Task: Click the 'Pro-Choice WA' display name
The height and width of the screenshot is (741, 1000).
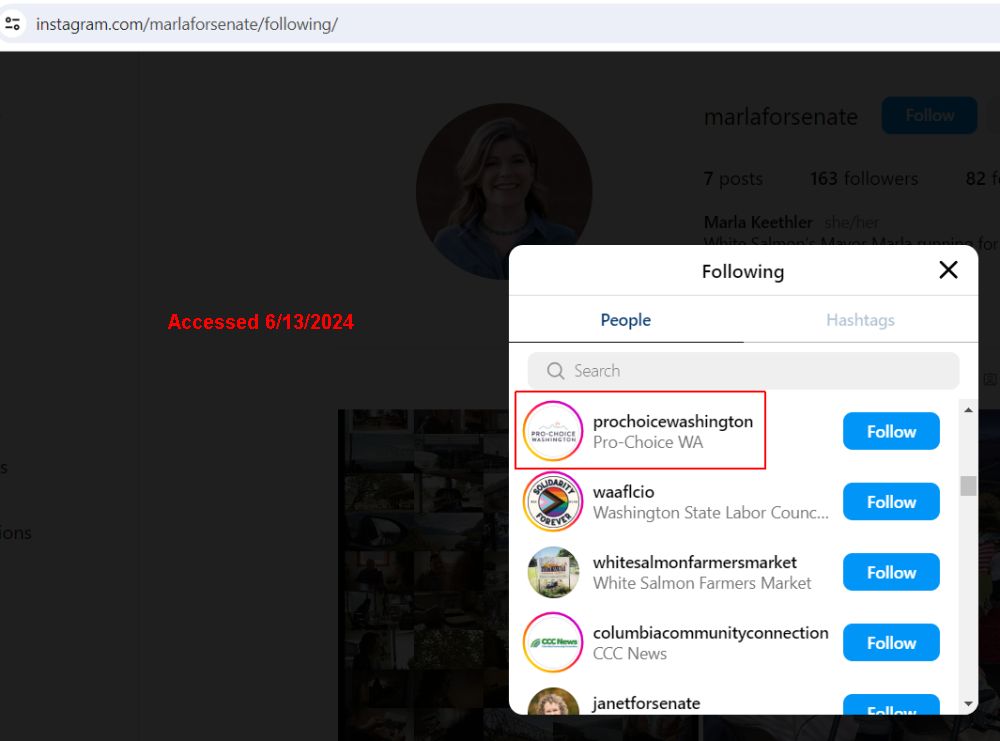Action: click(x=648, y=443)
